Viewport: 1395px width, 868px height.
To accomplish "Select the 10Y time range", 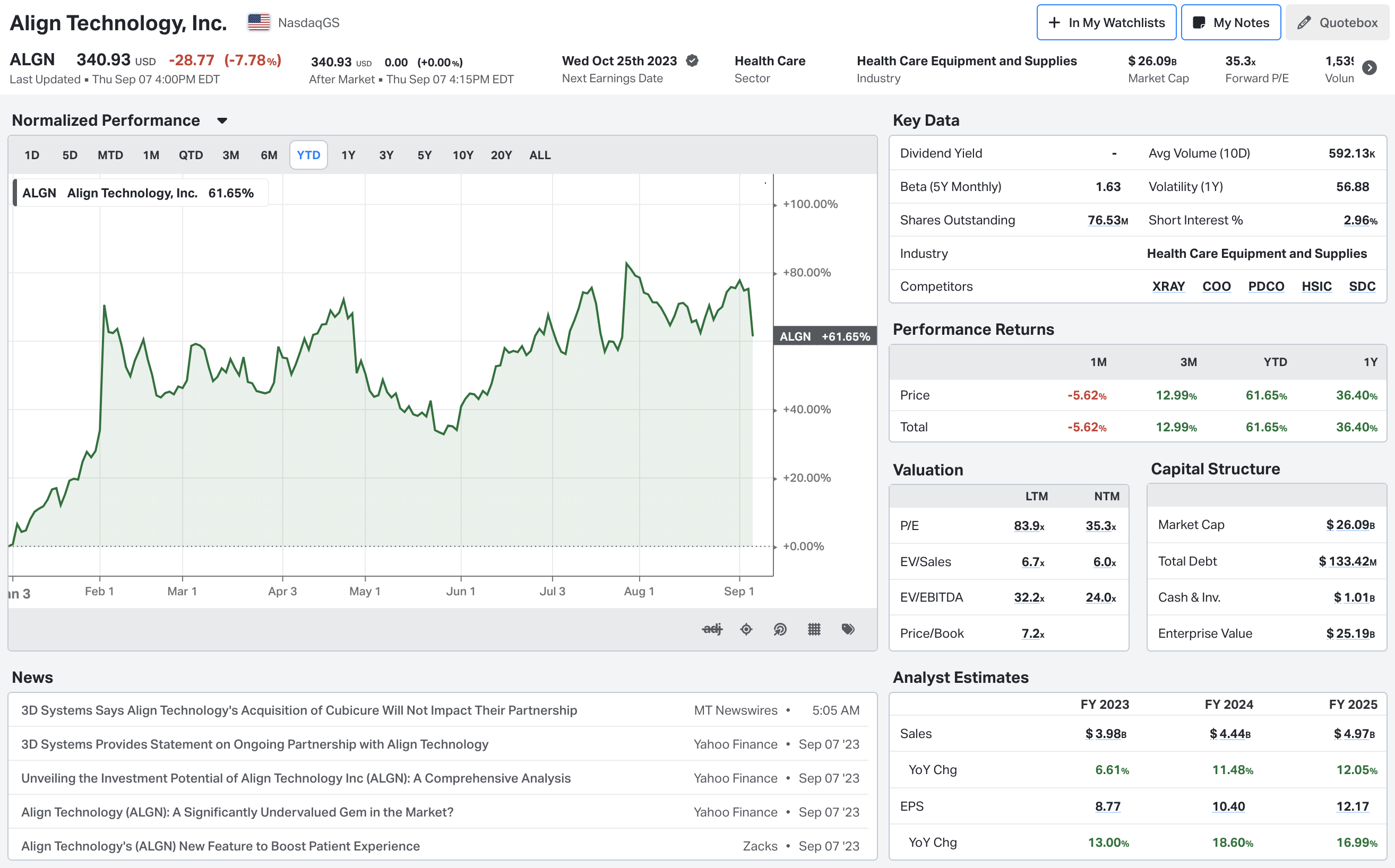I will click(x=463, y=155).
